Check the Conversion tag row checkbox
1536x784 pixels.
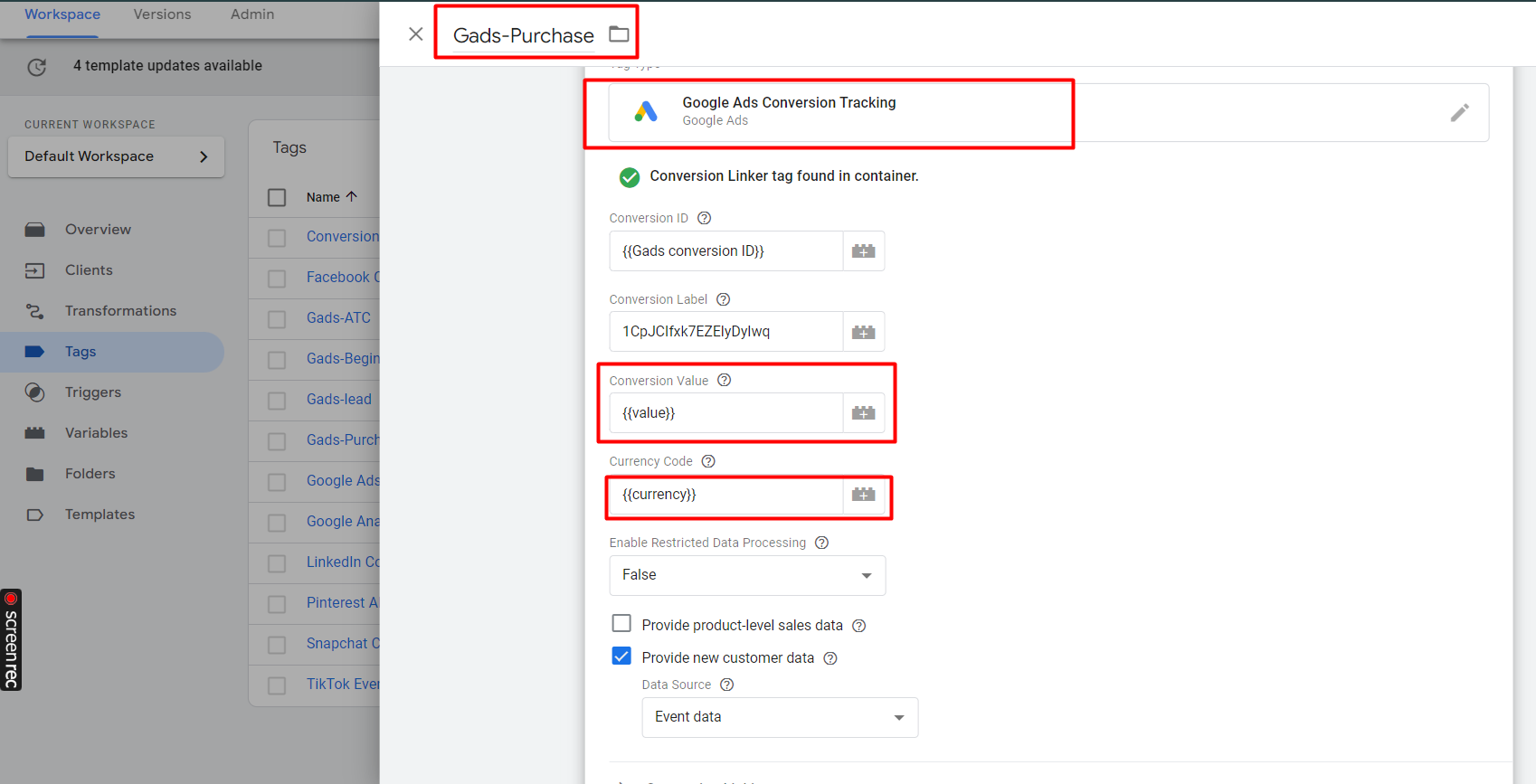(x=277, y=238)
